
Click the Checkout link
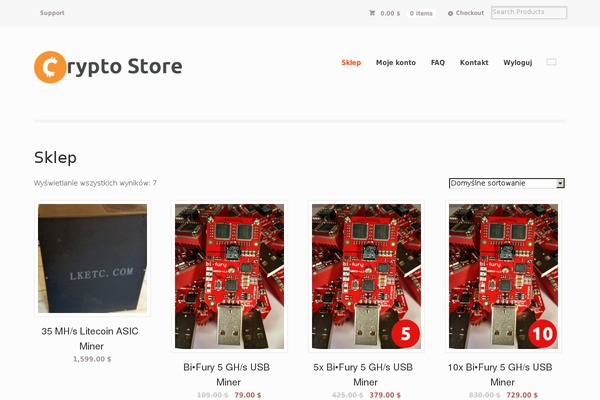click(470, 13)
